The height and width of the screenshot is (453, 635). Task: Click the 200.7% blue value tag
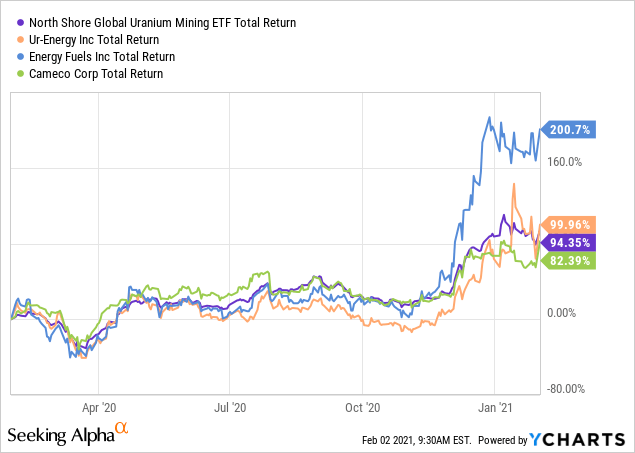(569, 130)
